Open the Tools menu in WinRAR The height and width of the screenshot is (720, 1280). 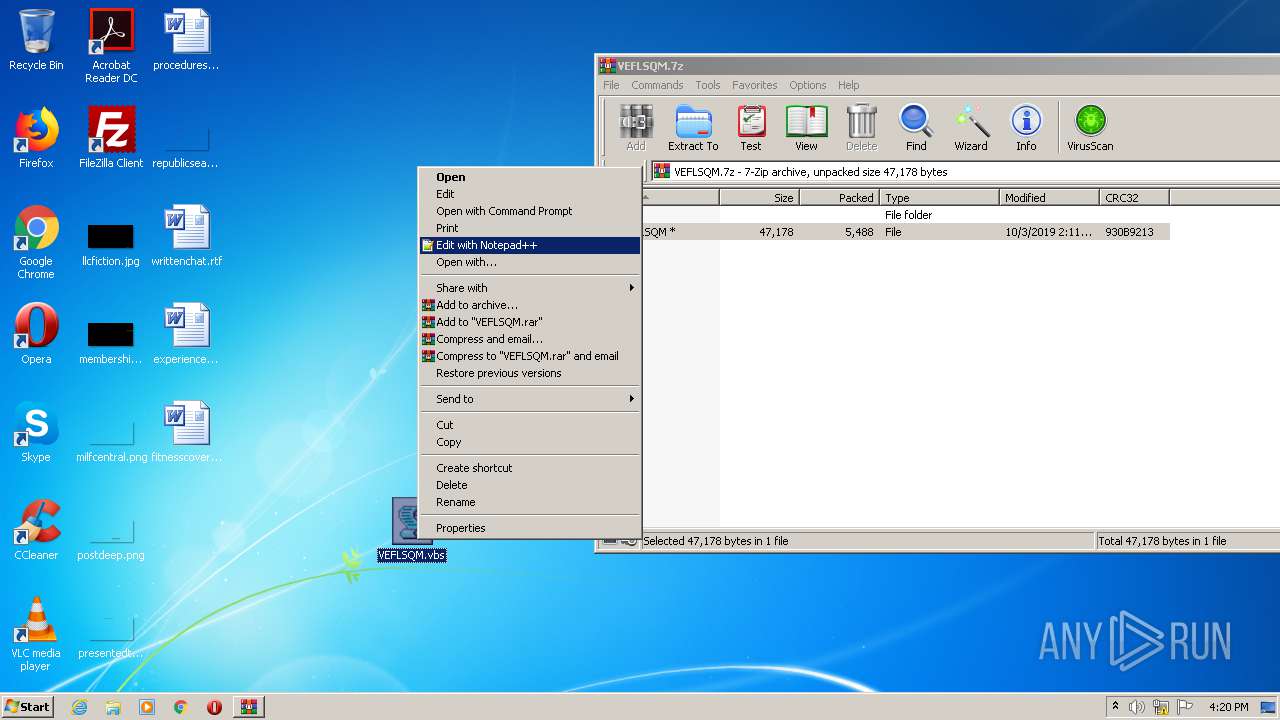pos(708,85)
